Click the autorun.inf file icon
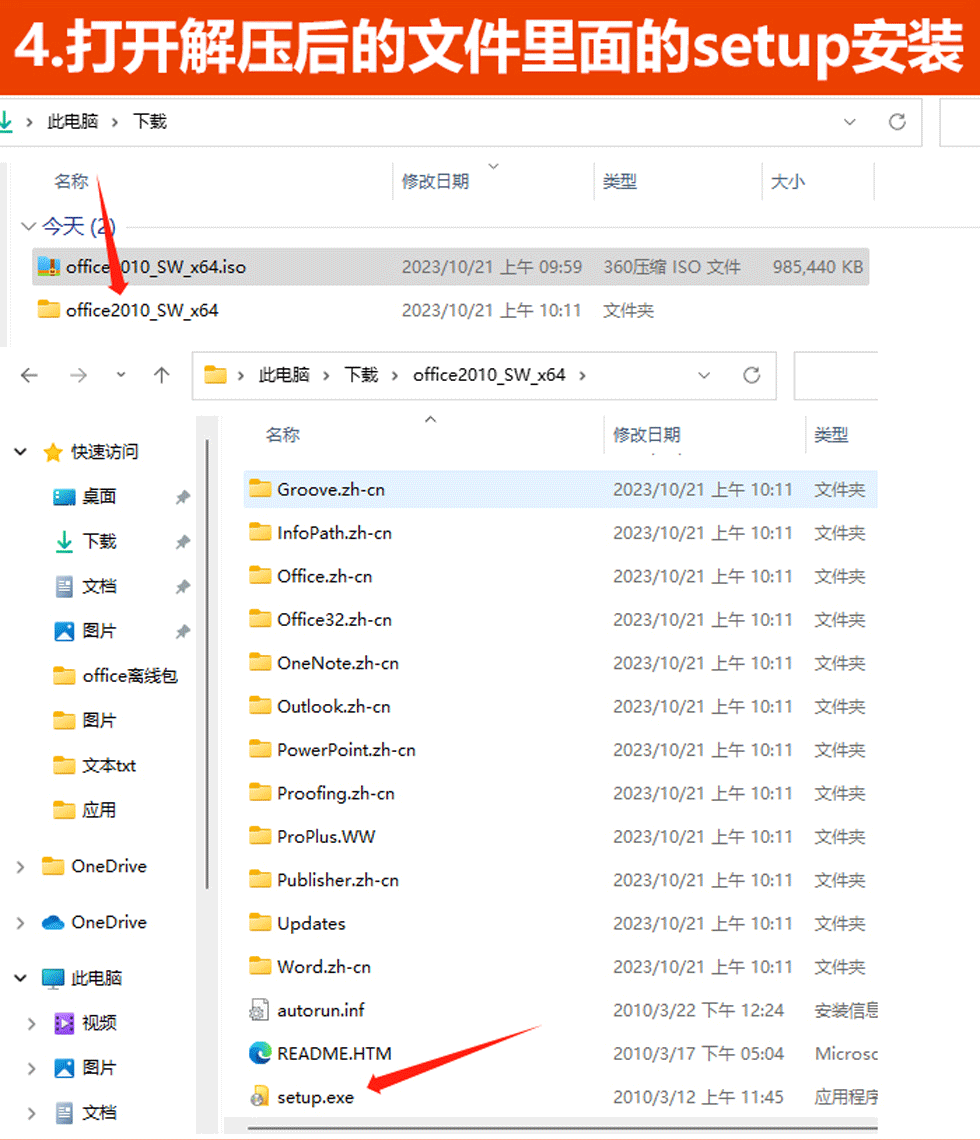 [260, 1010]
